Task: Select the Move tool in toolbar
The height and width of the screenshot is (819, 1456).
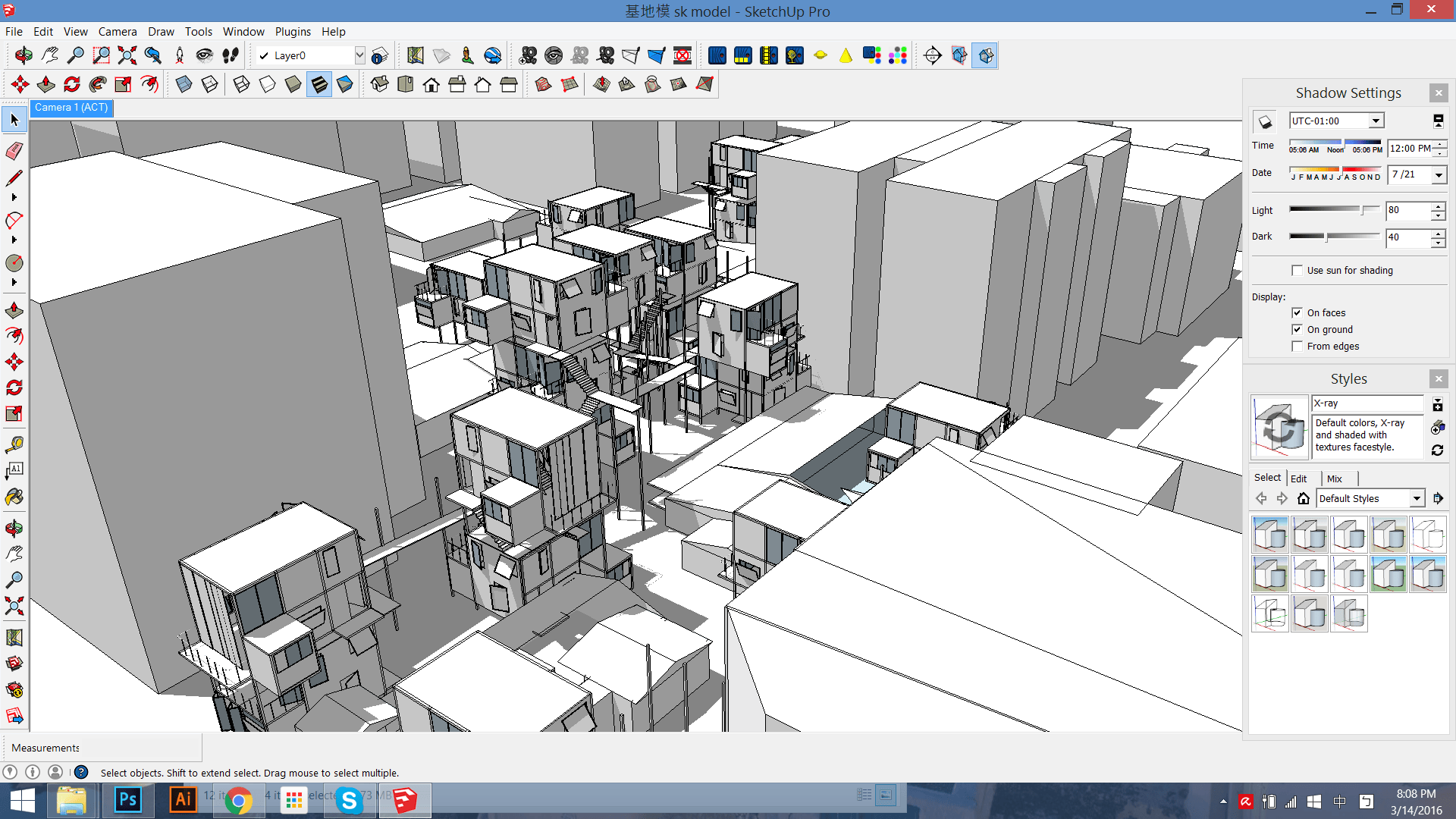Action: (20, 84)
